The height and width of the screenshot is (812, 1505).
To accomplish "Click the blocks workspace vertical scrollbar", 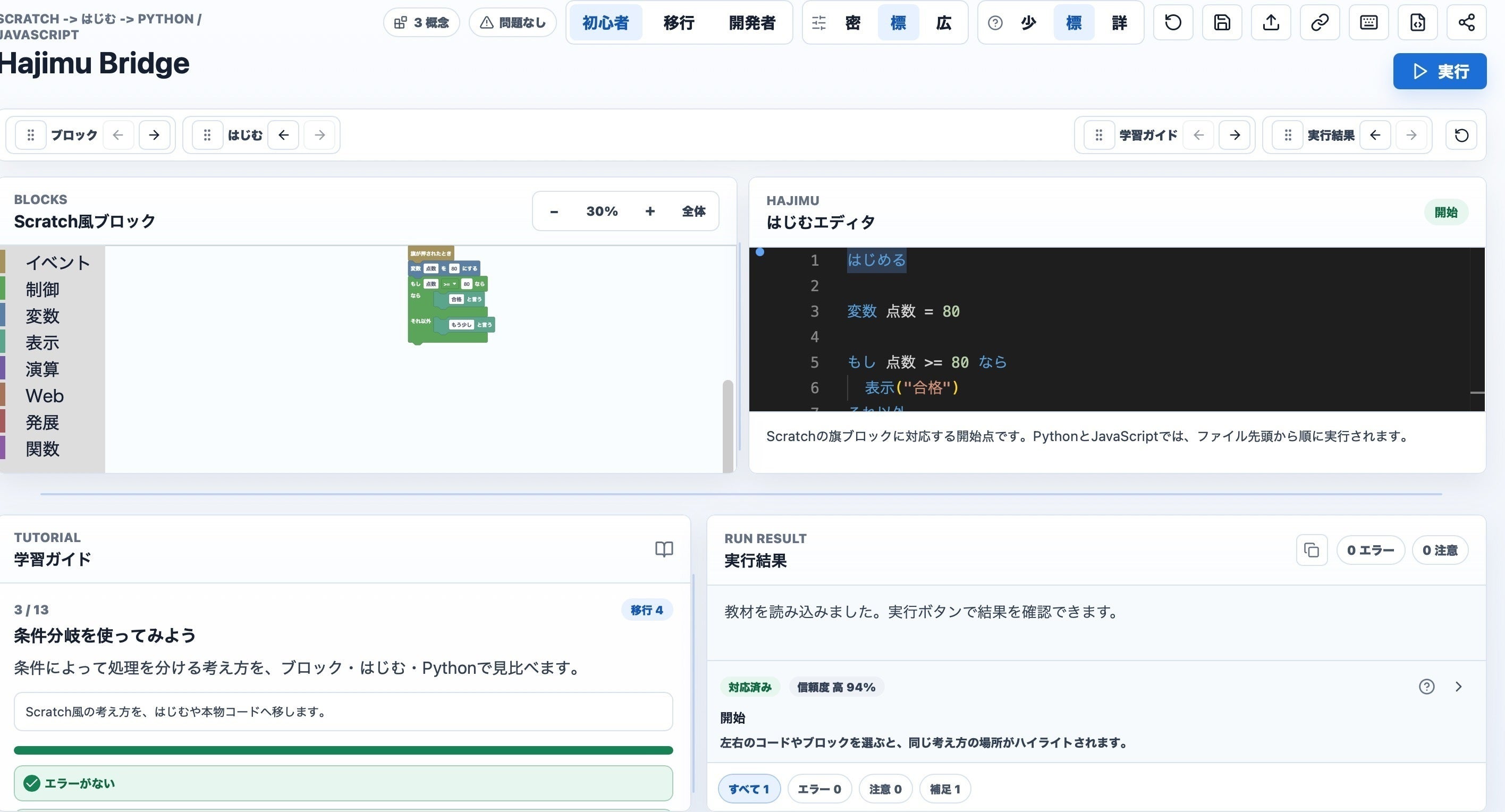I will point(728,426).
